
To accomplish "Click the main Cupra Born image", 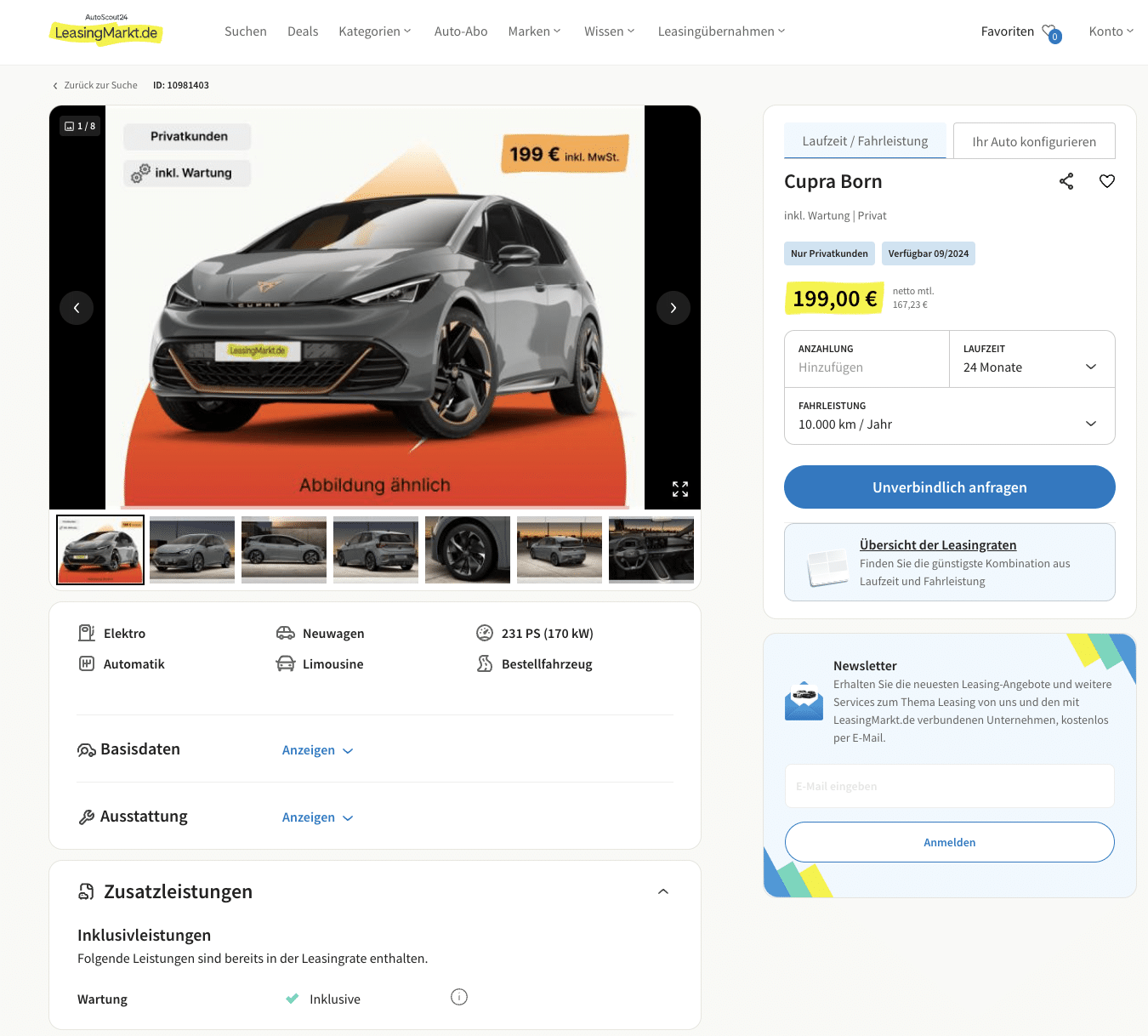I will [375, 308].
